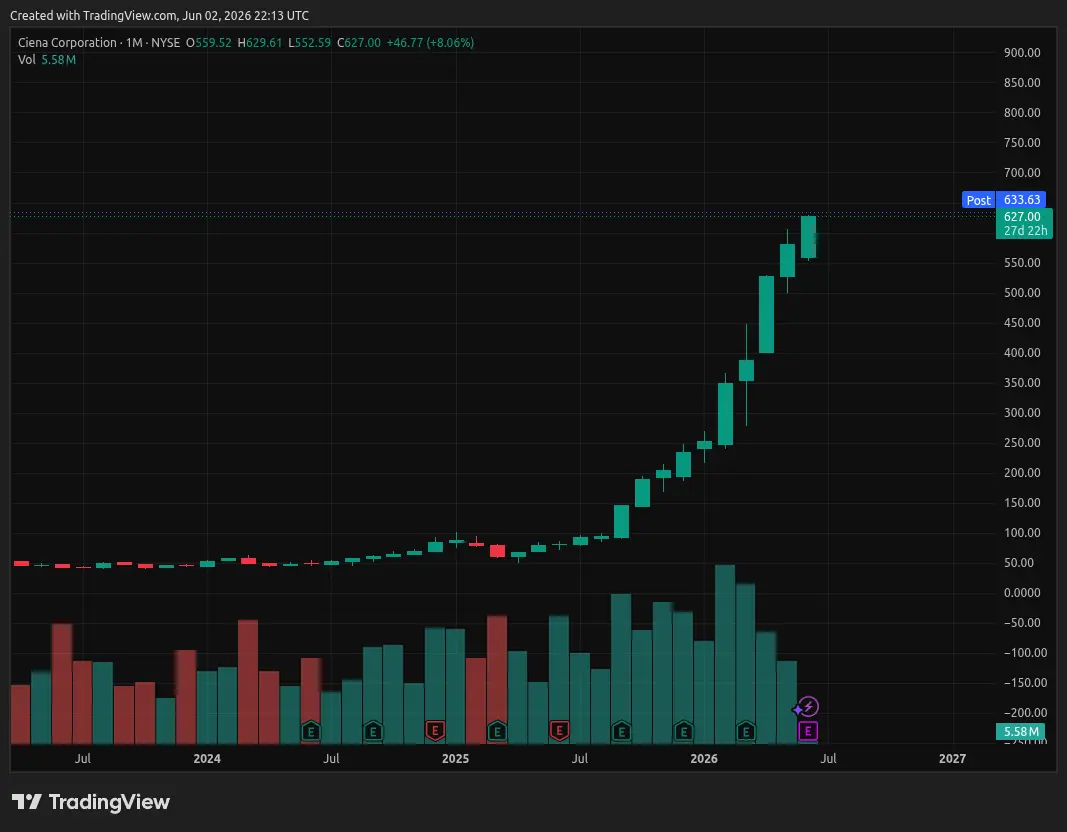Click the Ciena Corporation · 1M · NYSE title
This screenshot has width=1067, height=832.
[x=99, y=42]
